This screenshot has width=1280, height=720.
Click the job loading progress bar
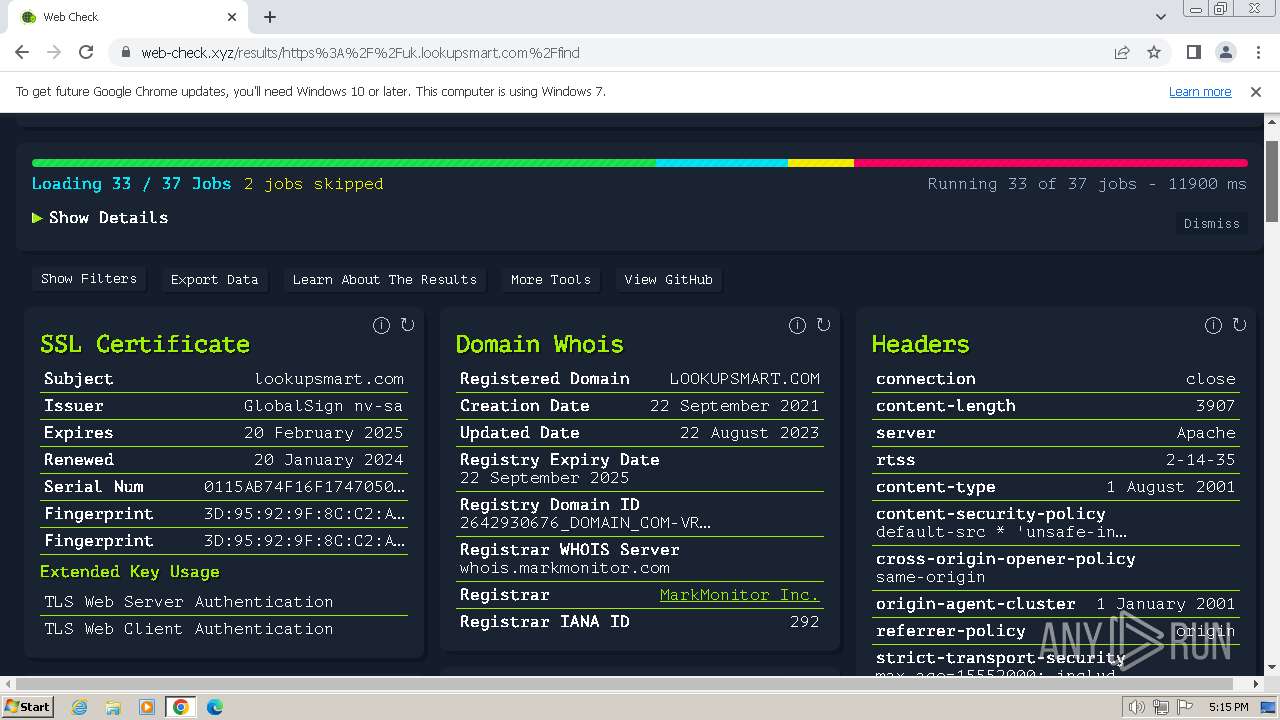tap(640, 162)
